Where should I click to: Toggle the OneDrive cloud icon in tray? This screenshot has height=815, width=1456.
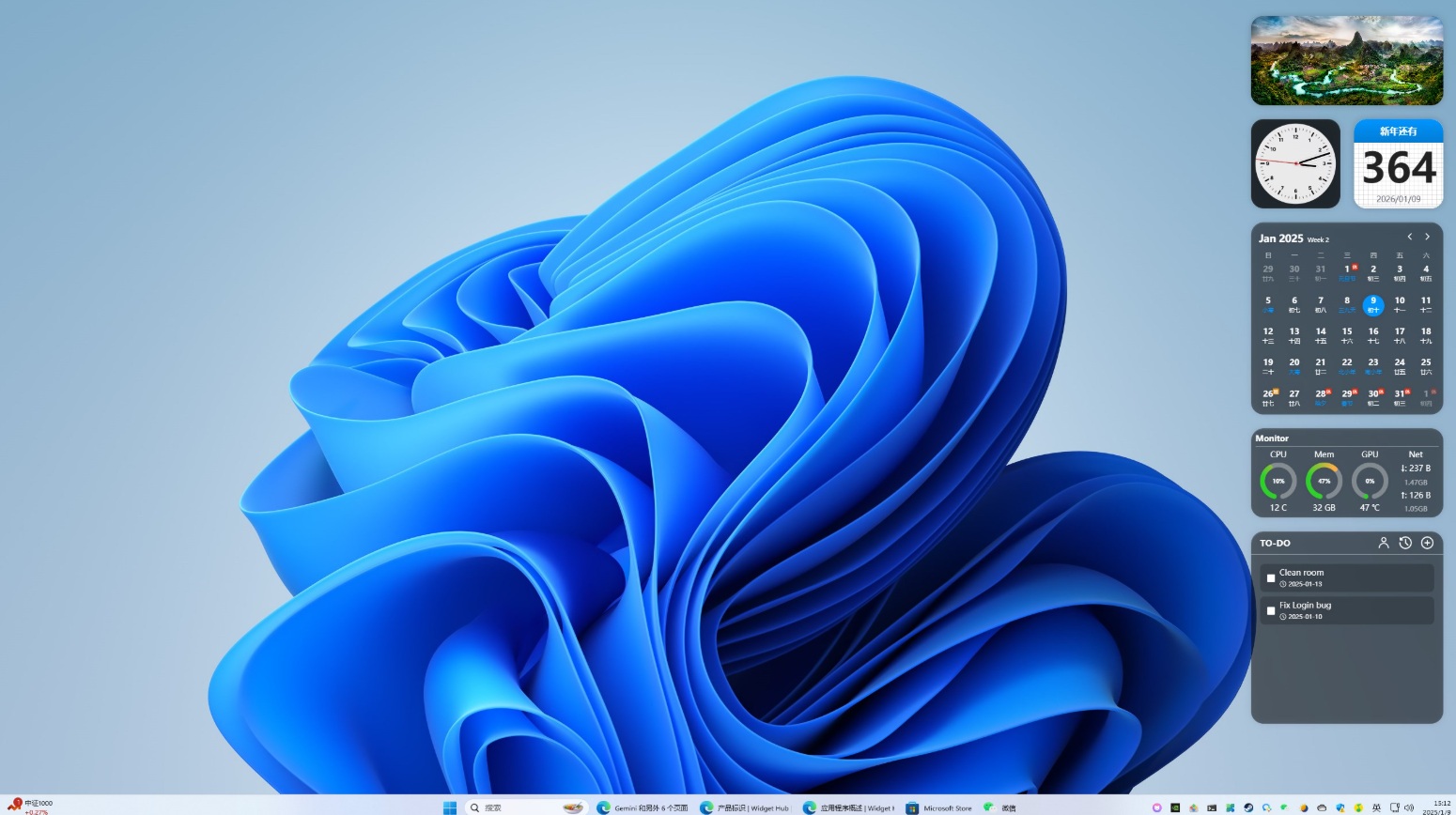point(1323,807)
